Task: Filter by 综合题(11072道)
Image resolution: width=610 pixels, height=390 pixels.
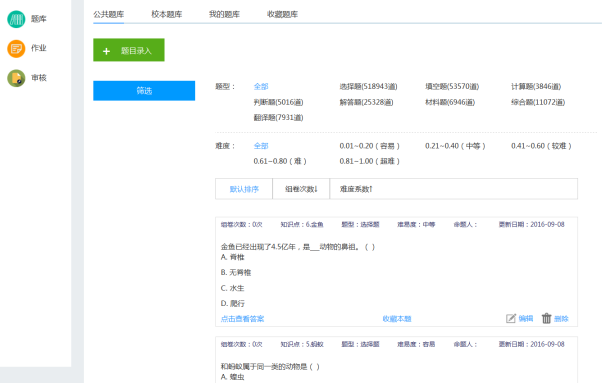Action: [x=538, y=102]
